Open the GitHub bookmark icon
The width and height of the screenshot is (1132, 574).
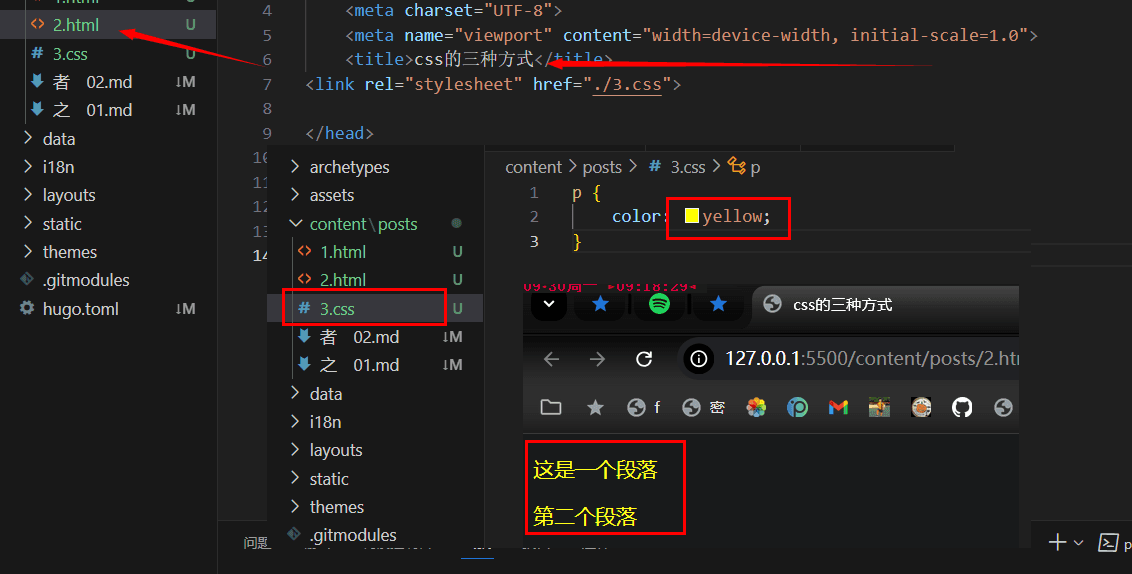(x=962, y=407)
